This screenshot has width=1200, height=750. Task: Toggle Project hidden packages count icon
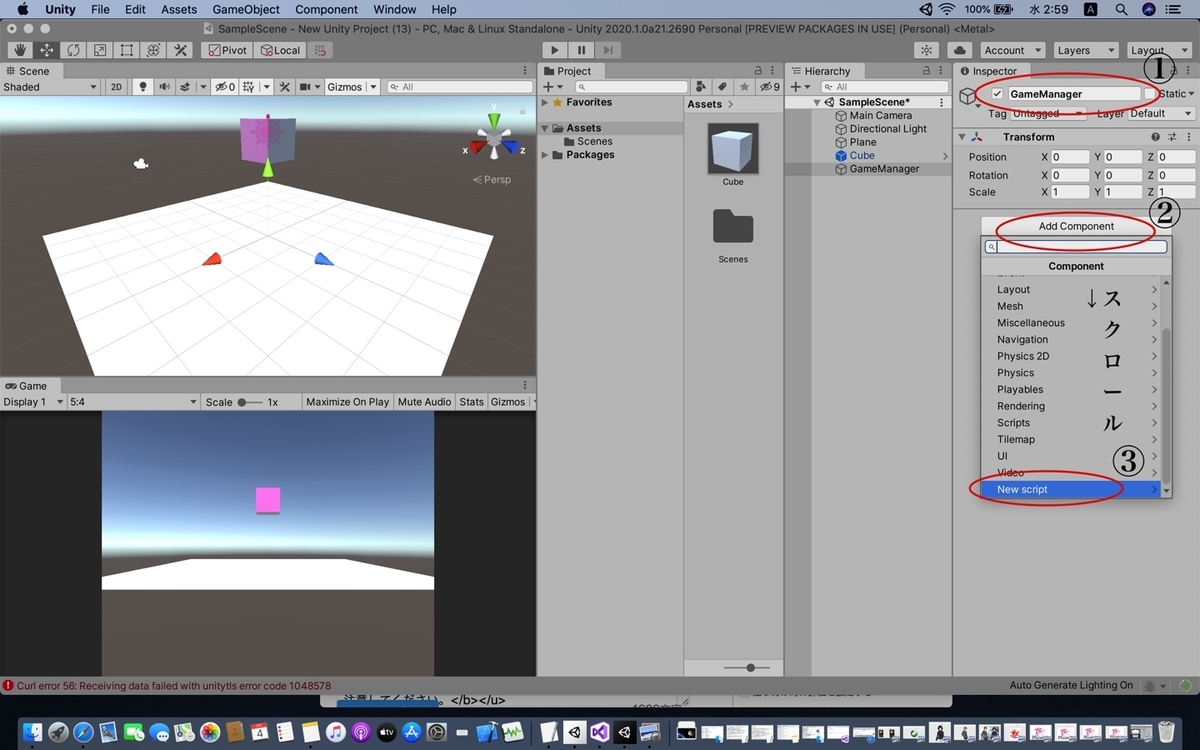[x=768, y=87]
